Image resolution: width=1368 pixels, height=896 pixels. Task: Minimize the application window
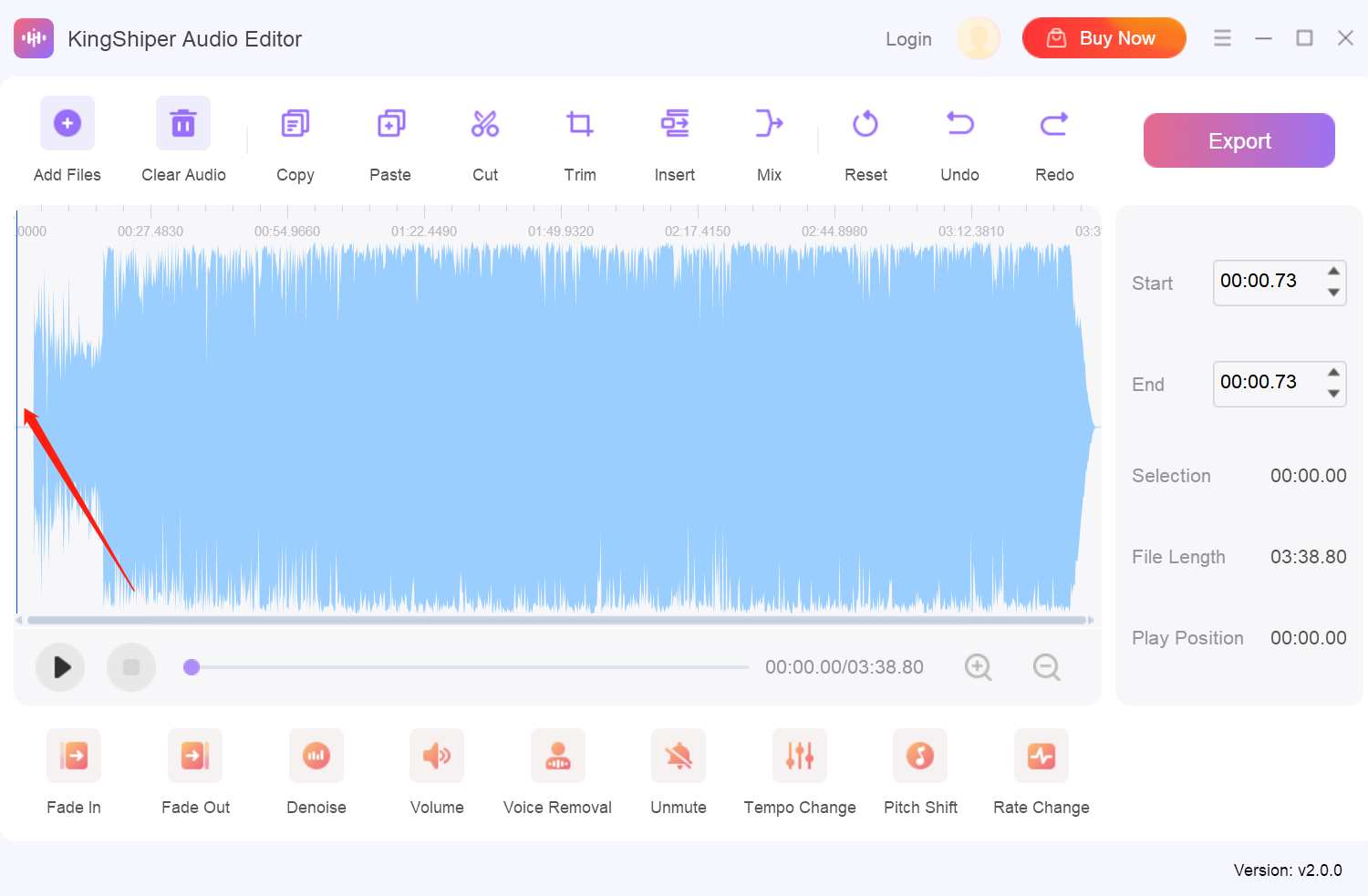1263,38
